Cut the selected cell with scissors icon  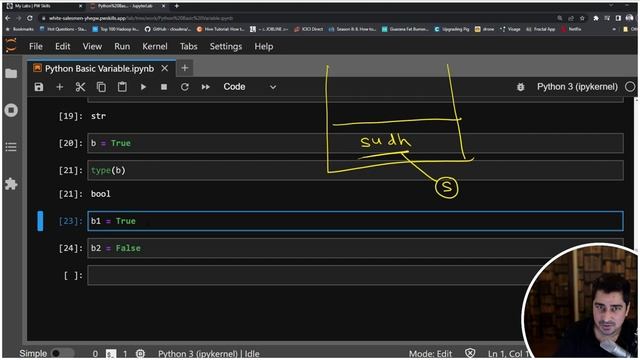click(80, 87)
